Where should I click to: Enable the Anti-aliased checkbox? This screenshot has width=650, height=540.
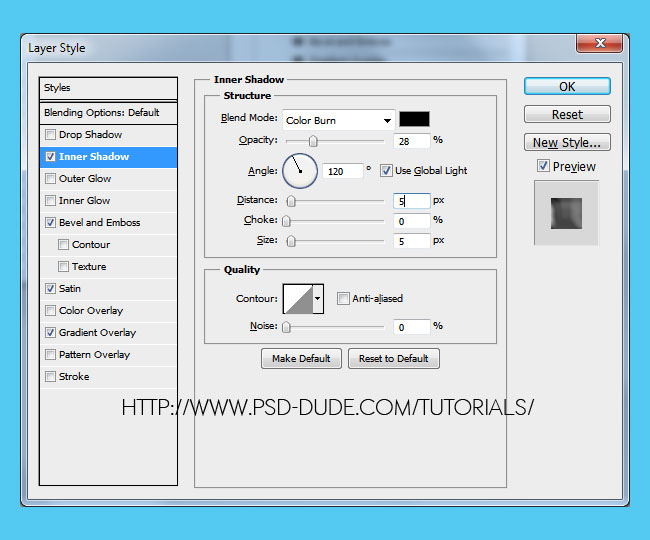343,298
